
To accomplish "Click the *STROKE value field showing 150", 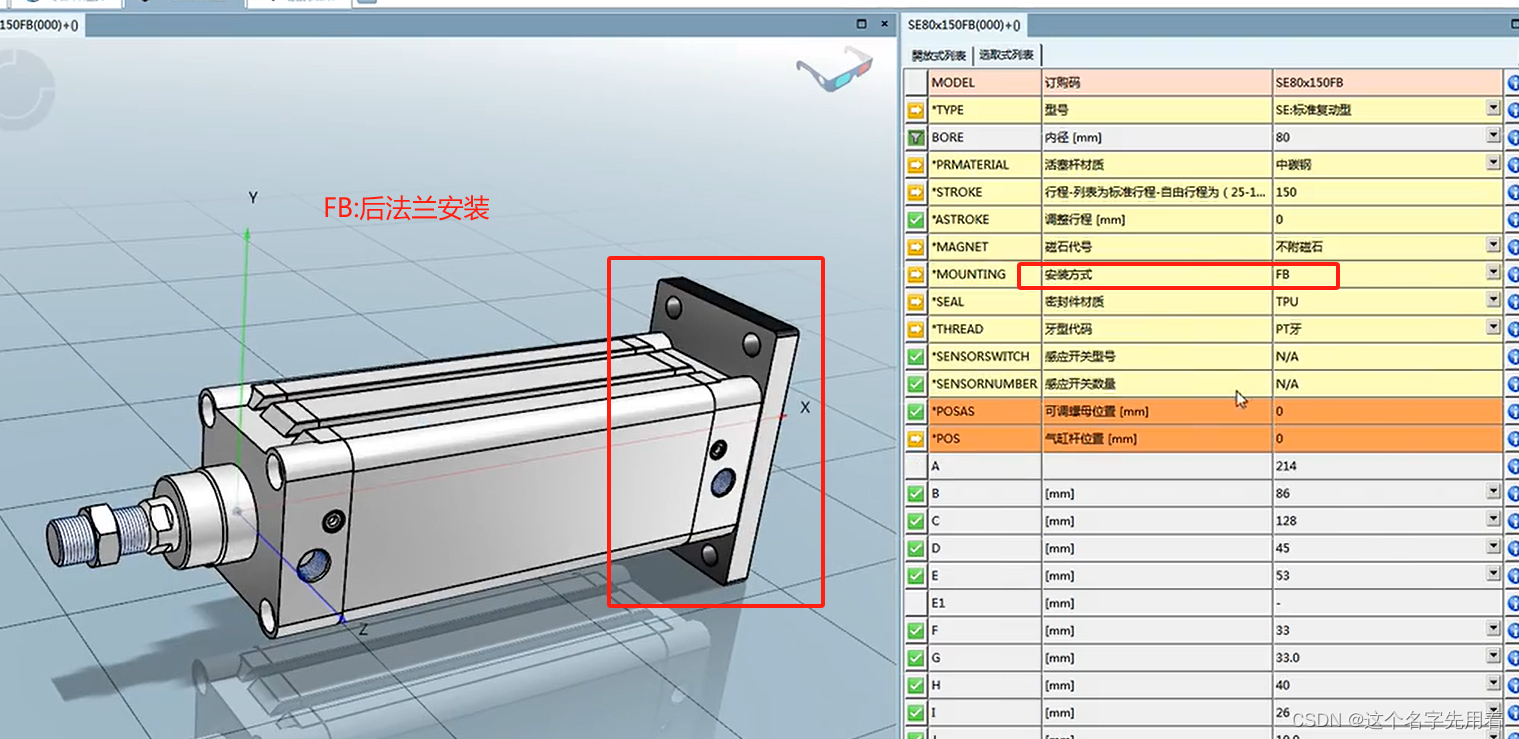I will pyautogui.click(x=1388, y=192).
